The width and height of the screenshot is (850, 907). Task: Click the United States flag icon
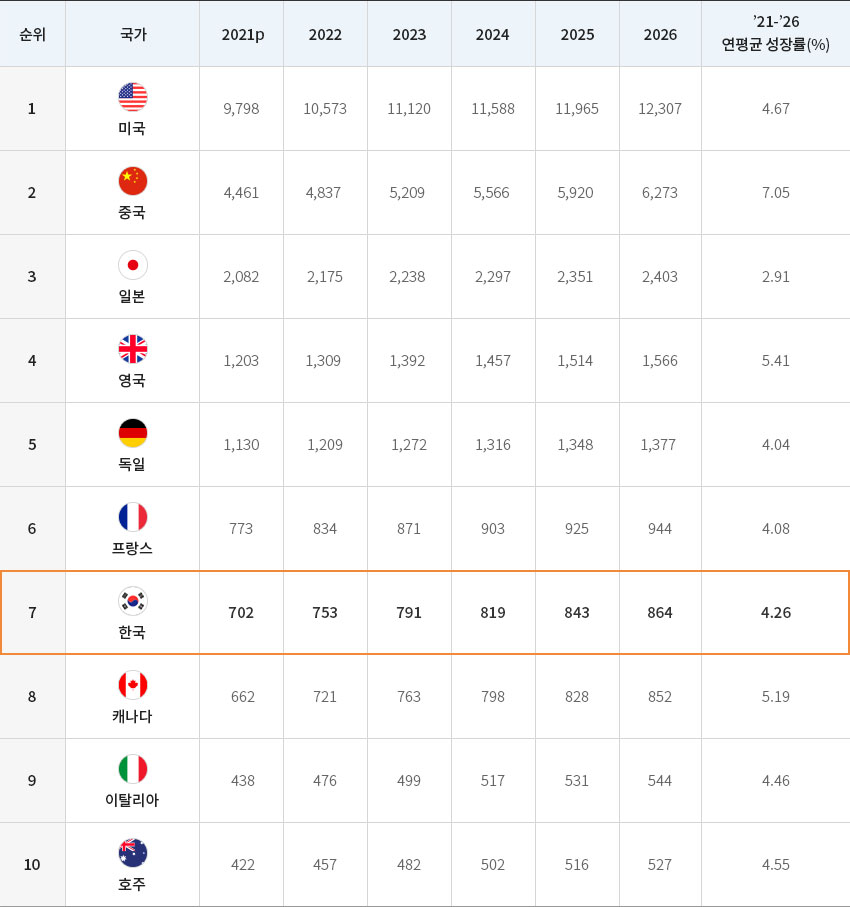tap(132, 97)
